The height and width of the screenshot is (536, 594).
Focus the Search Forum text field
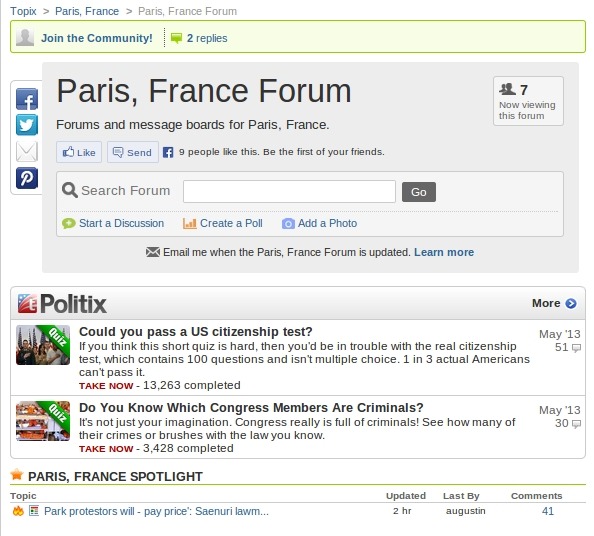pos(289,192)
